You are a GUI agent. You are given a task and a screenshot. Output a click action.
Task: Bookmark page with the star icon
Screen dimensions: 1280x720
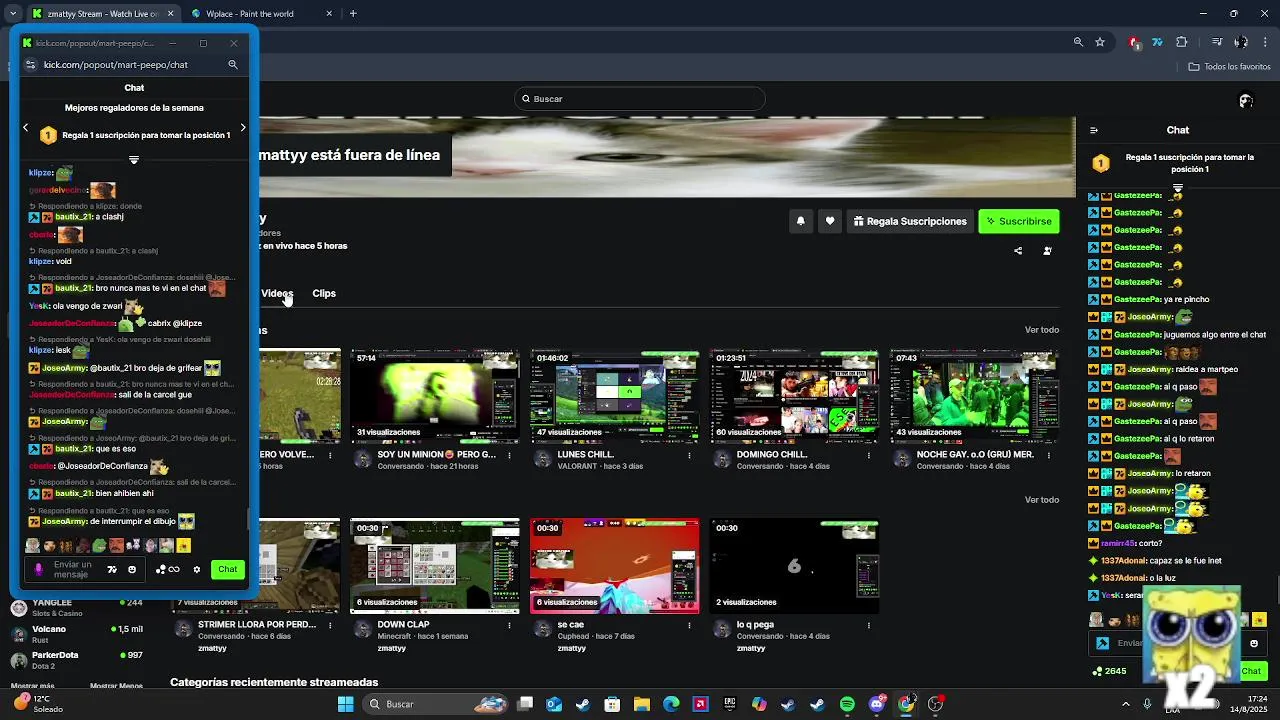[1100, 42]
